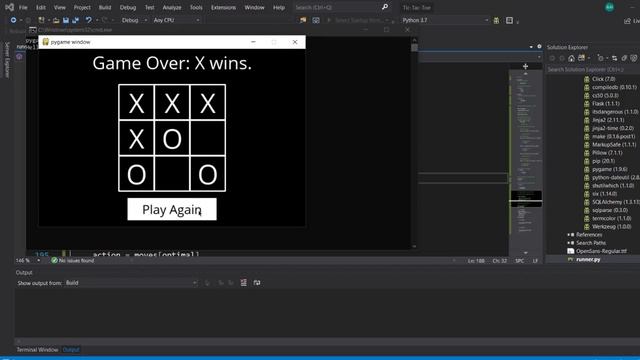Open the File menu
This screenshot has width=640, height=360.
[x=23, y=7]
